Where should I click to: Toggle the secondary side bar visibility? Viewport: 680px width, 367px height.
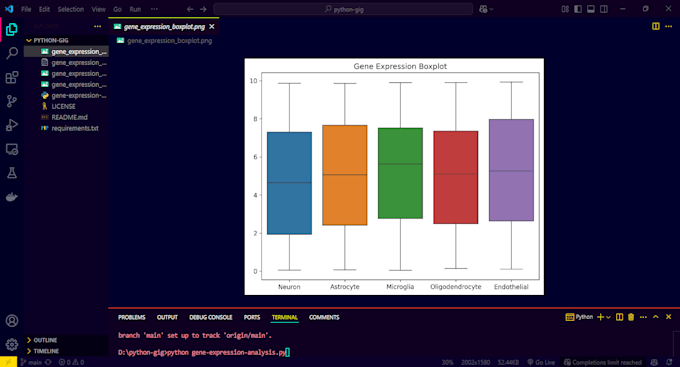click(604, 9)
